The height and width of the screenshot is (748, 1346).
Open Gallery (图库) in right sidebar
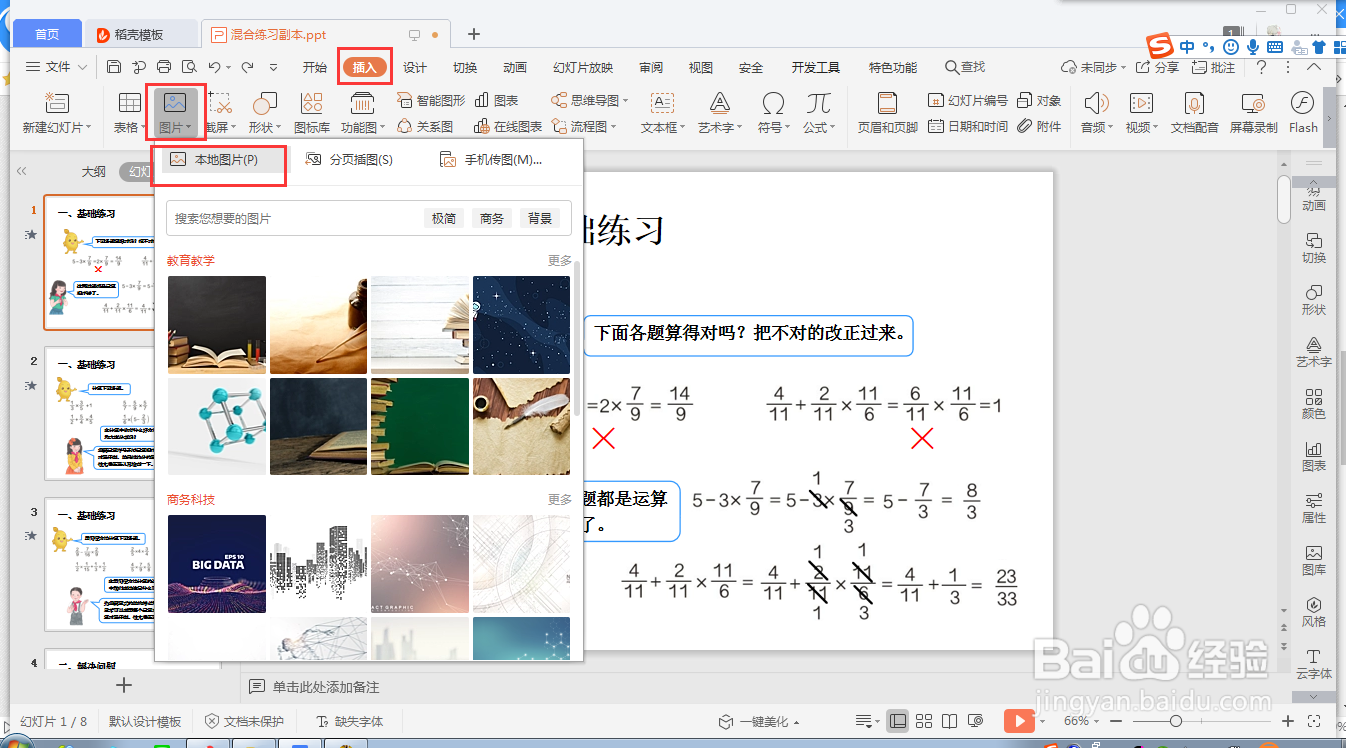click(1314, 560)
